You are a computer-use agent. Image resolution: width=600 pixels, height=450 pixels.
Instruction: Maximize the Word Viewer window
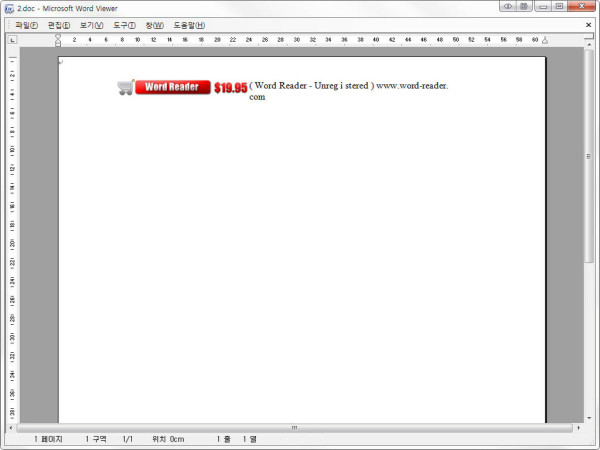[559, 6]
